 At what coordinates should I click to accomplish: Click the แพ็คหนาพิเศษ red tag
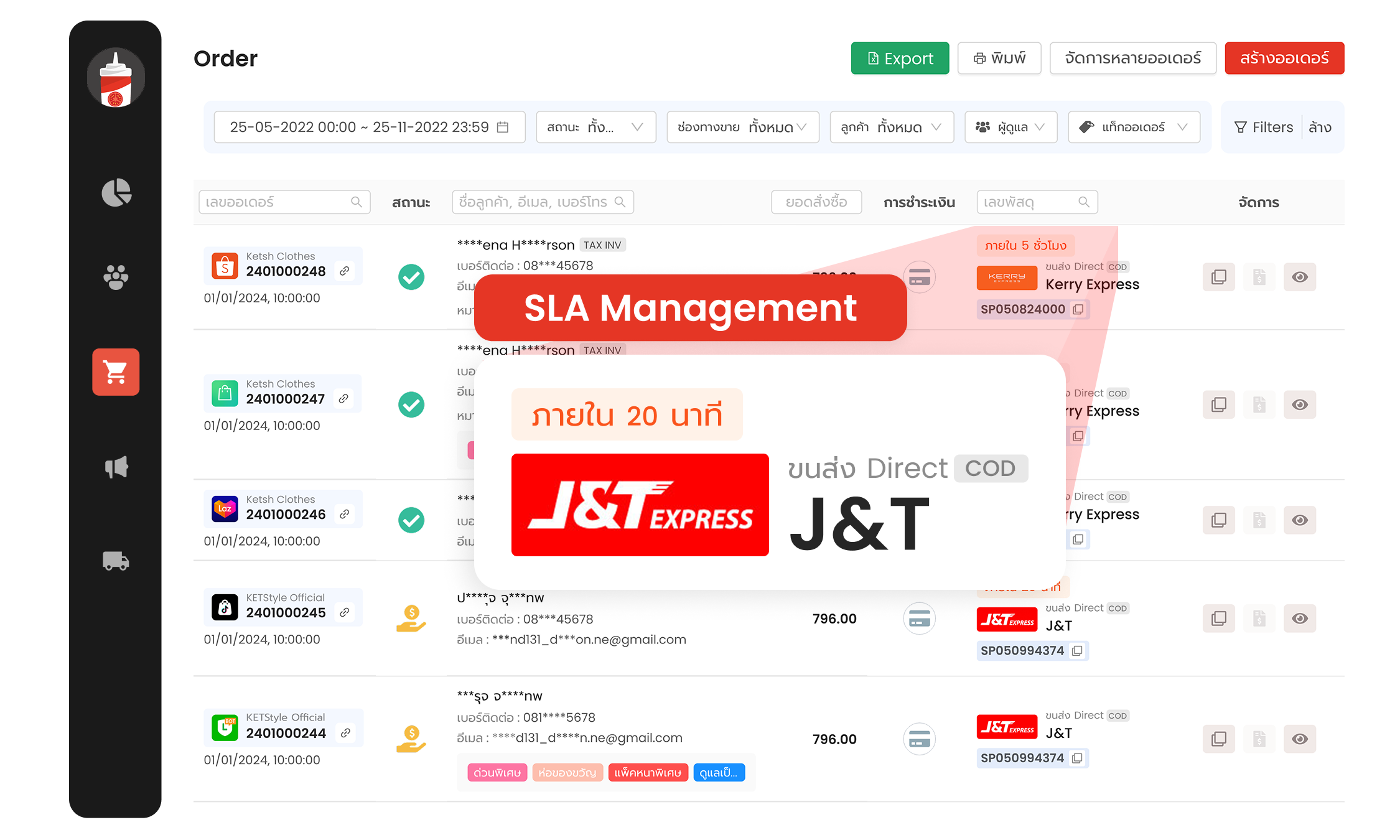648,773
